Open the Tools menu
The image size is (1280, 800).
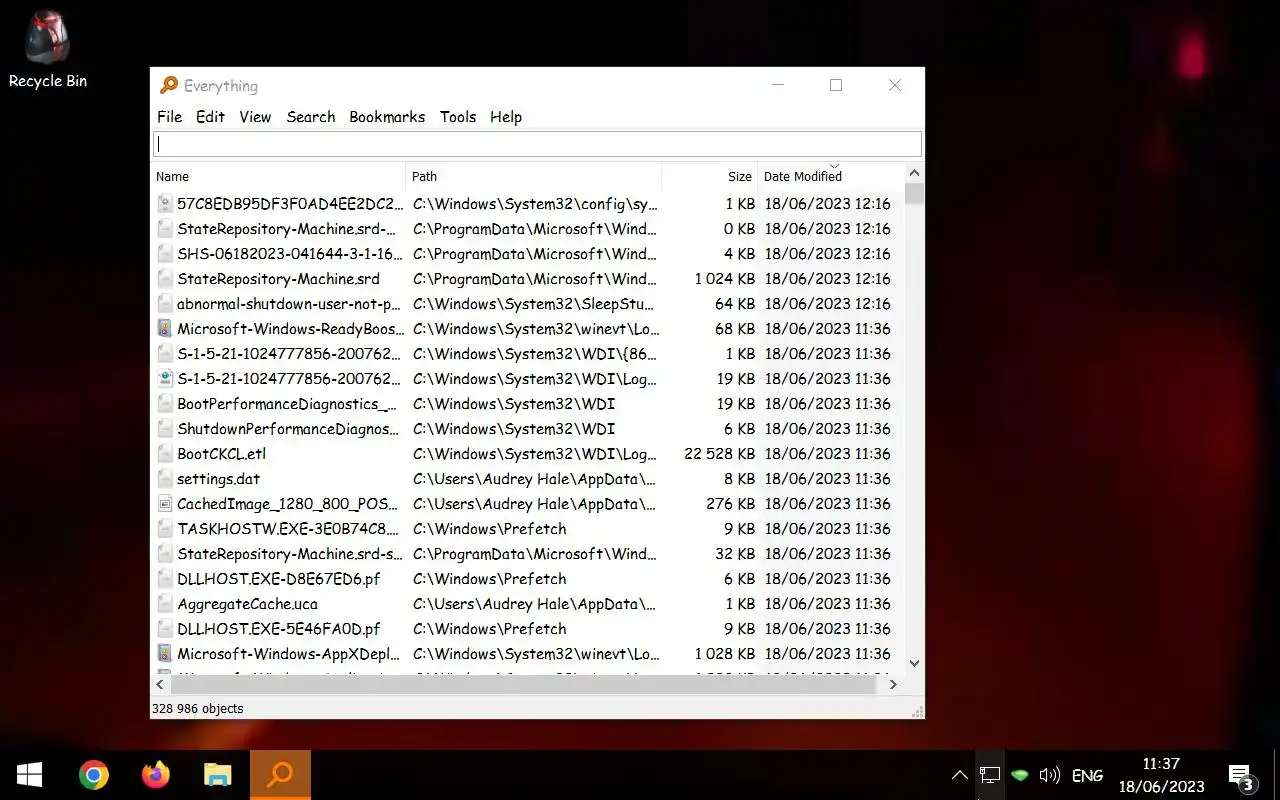[x=458, y=117]
